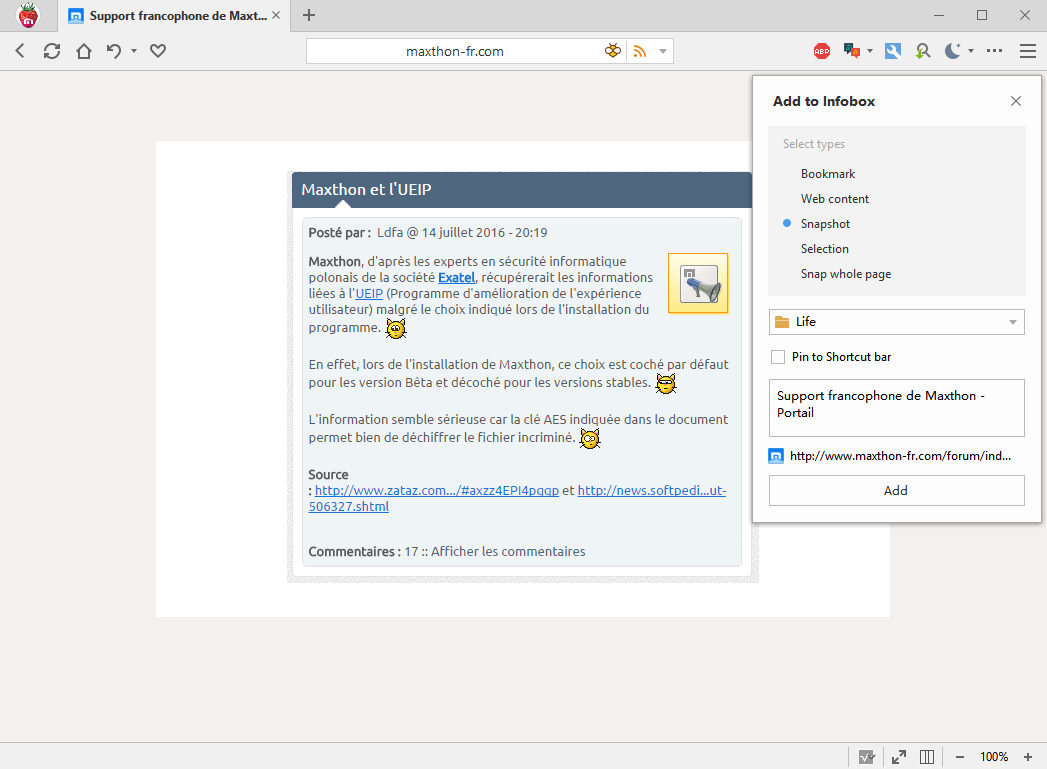Open the more extensions ellipsis
The height and width of the screenshot is (769, 1047).
pyautogui.click(x=995, y=51)
